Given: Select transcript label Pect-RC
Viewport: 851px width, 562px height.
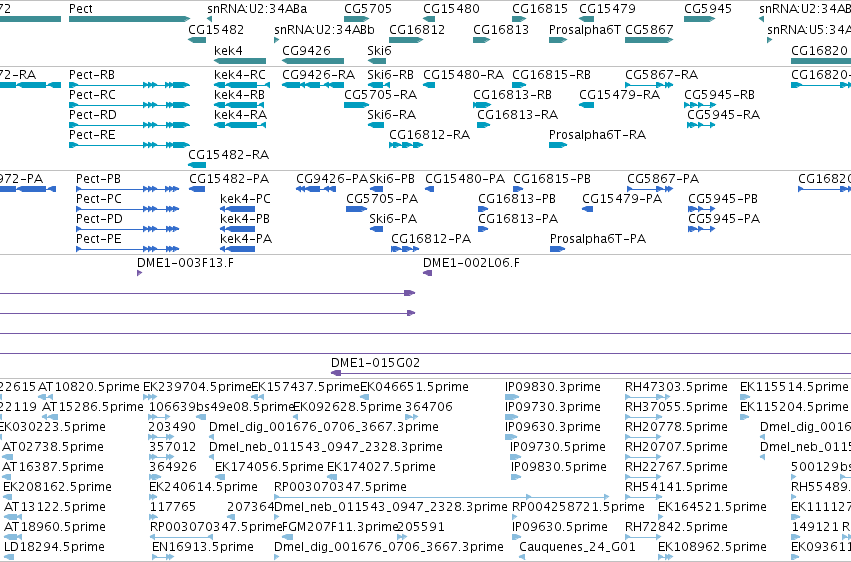Looking at the screenshot, I should (x=92, y=95).
